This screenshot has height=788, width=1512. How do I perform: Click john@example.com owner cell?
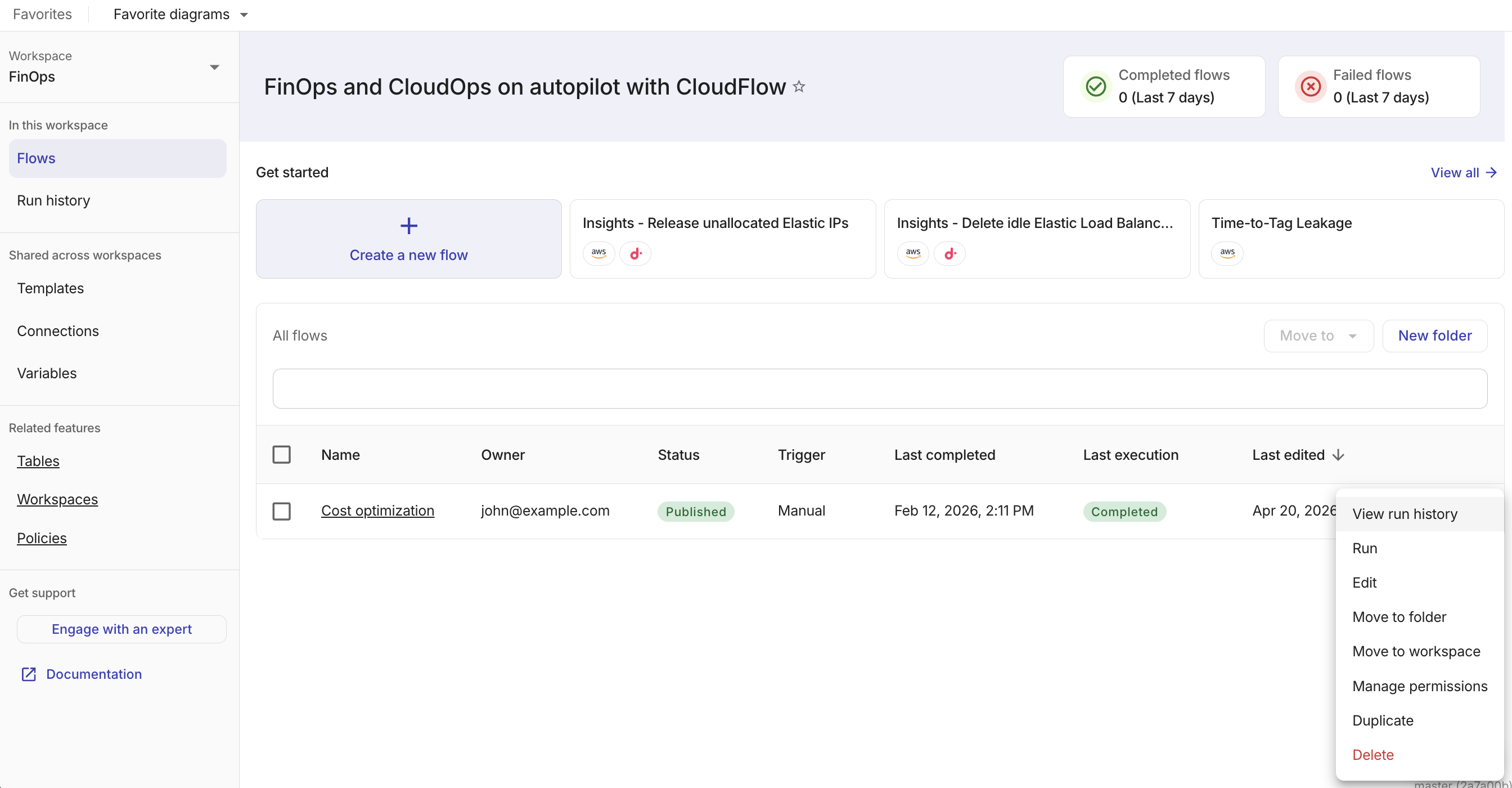pos(545,511)
